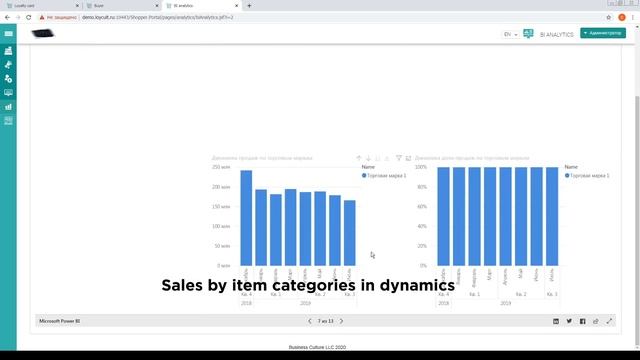Open the cash register section in the sidebar

point(8,51)
